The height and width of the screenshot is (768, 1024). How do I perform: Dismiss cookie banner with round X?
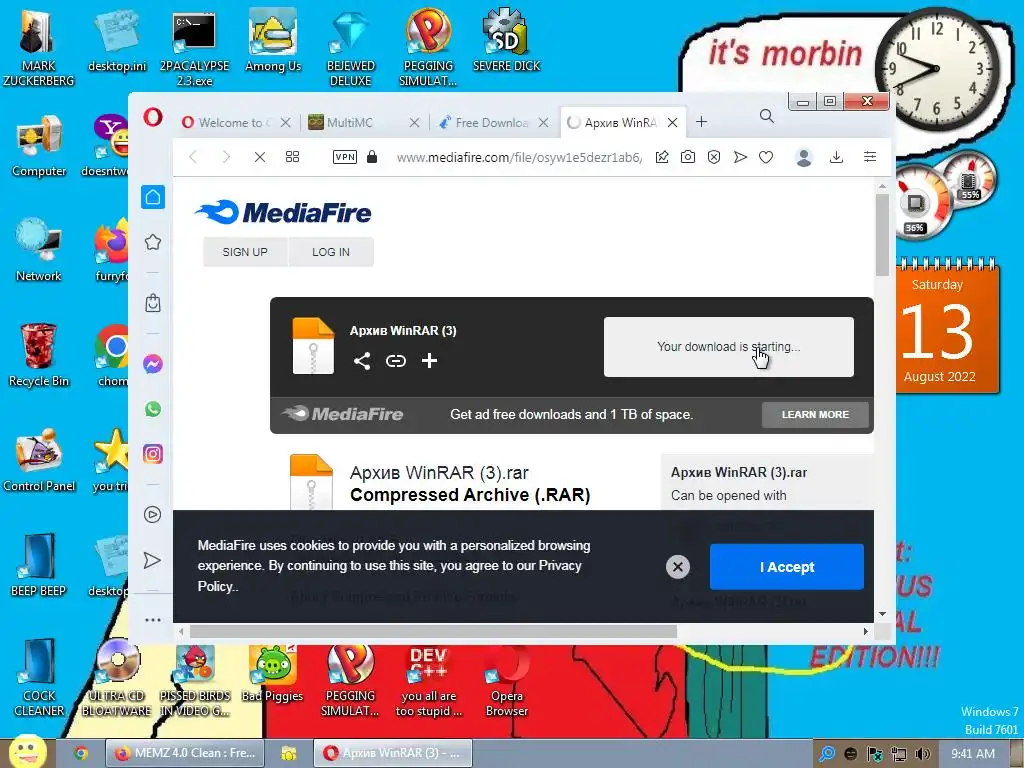pos(678,567)
